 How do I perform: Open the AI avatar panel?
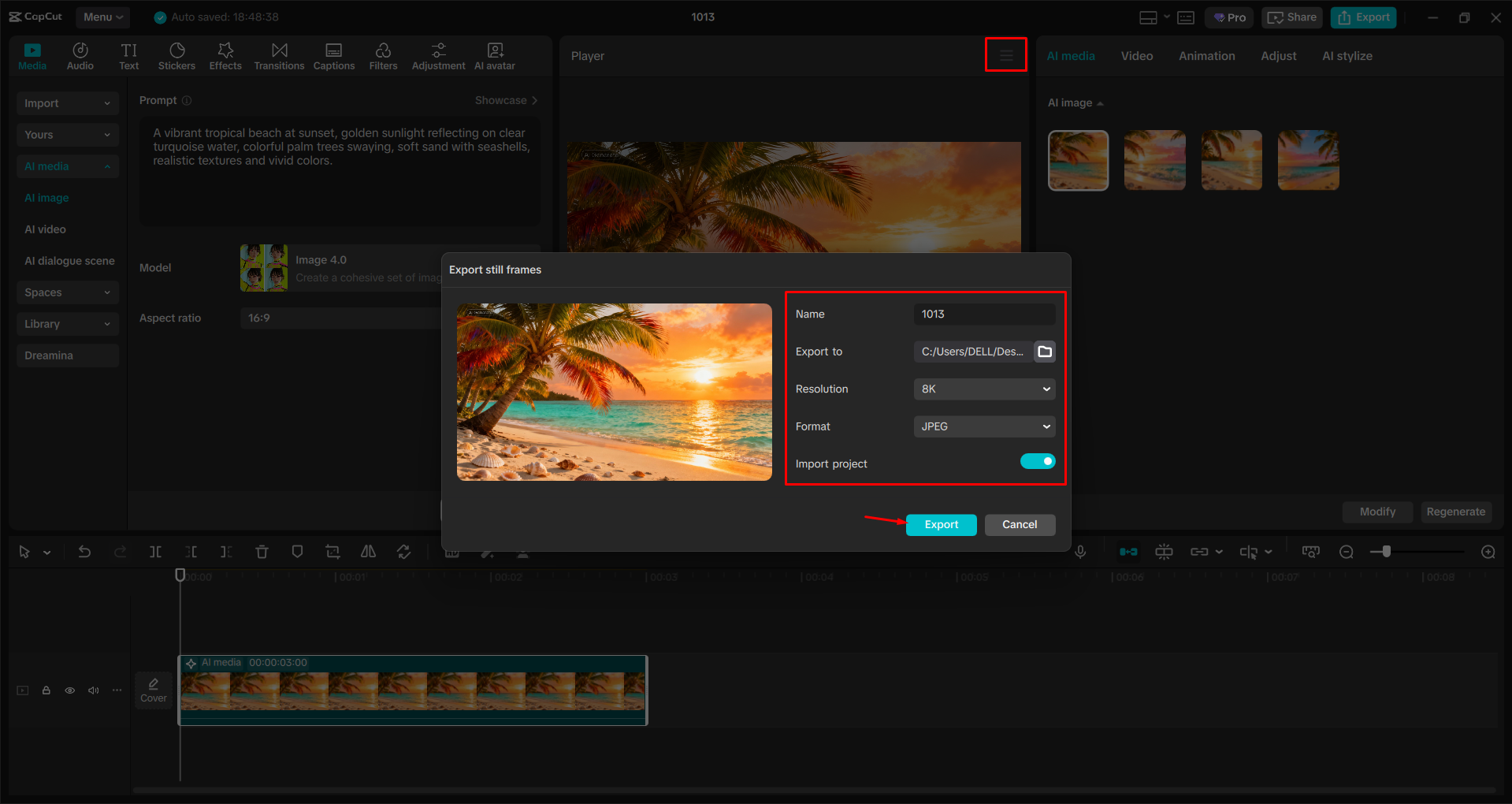point(494,55)
